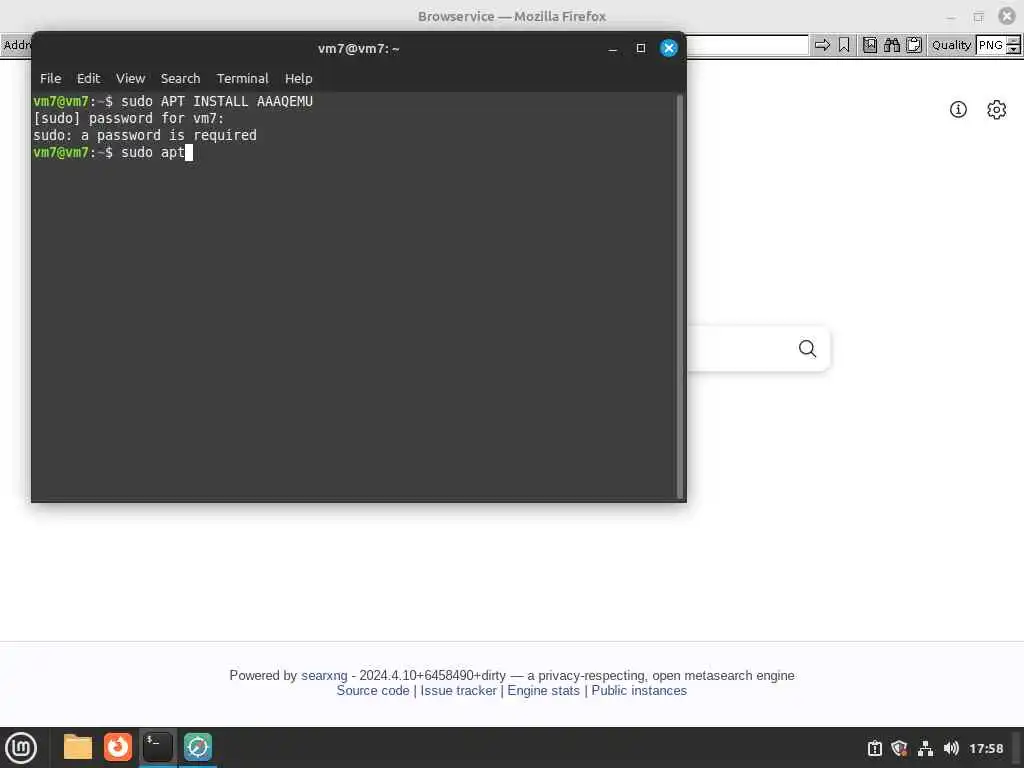The image size is (1024, 768).
Task: Open the Public instances link
Action: [639, 690]
